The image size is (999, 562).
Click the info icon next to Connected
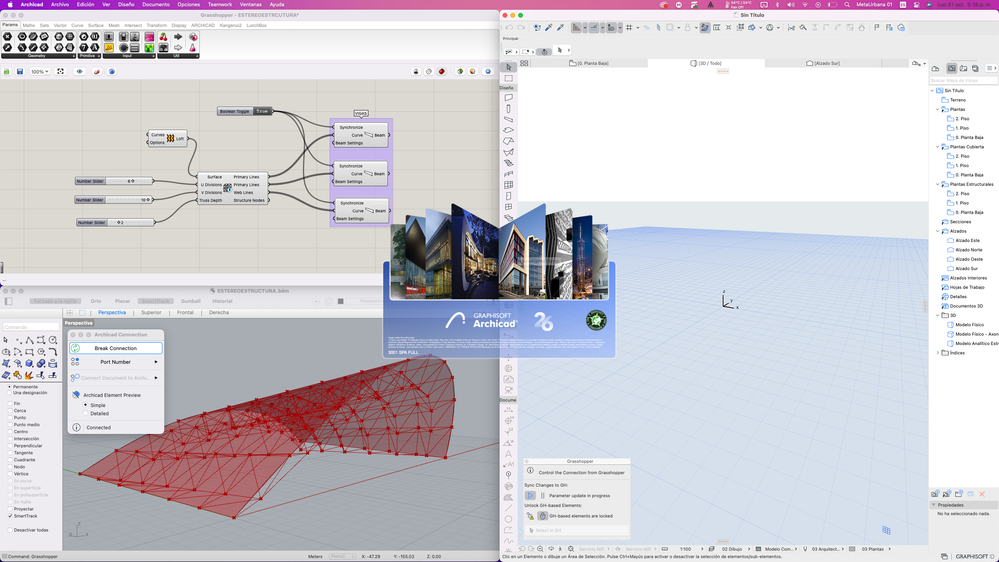(76, 427)
